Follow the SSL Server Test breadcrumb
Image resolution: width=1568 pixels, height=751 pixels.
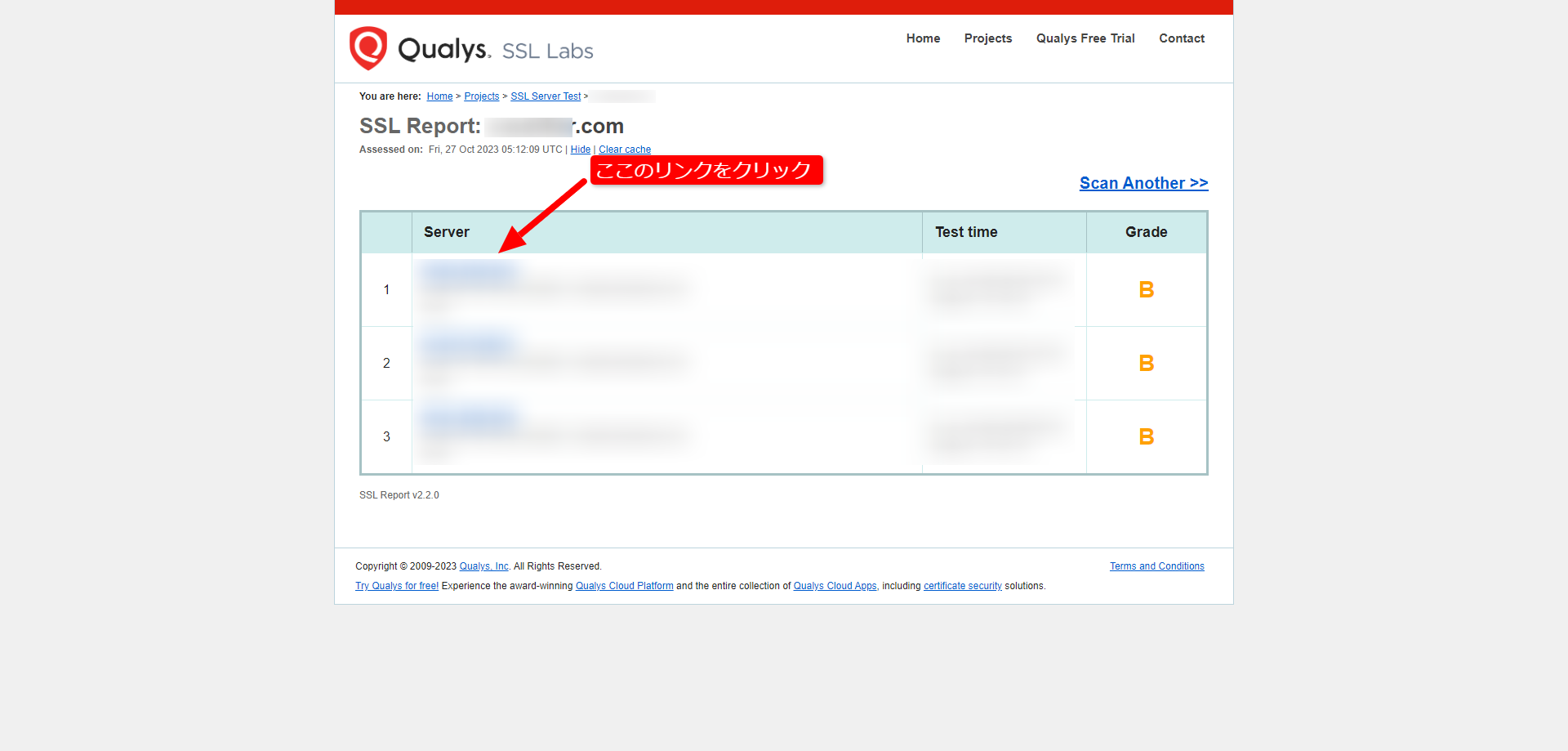[x=546, y=96]
